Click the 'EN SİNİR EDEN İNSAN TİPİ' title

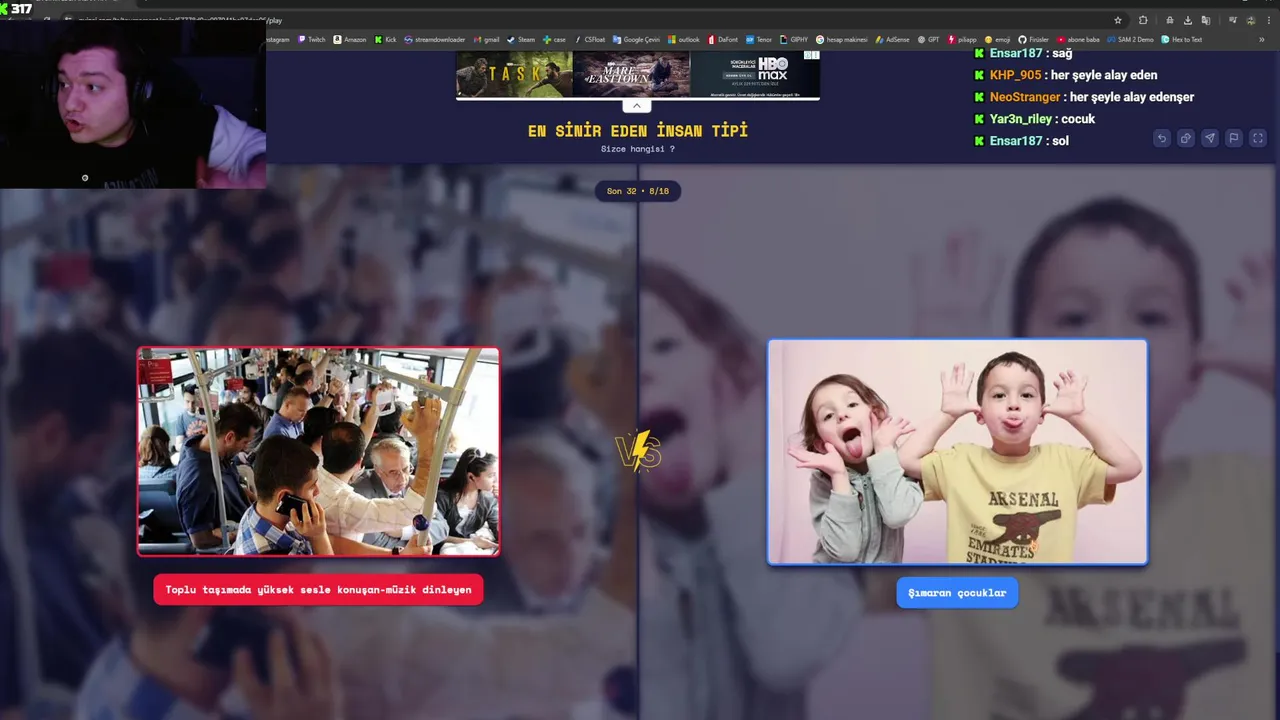point(638,130)
